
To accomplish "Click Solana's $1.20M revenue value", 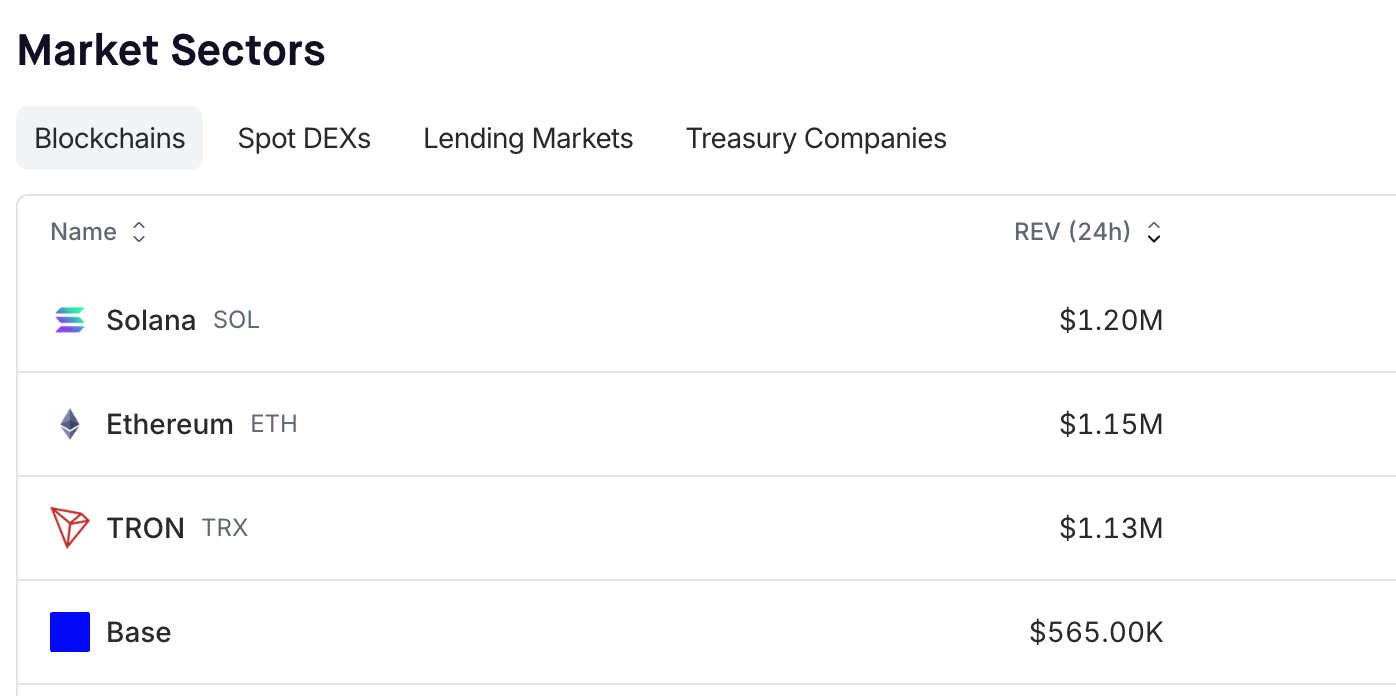I will pyautogui.click(x=1111, y=320).
